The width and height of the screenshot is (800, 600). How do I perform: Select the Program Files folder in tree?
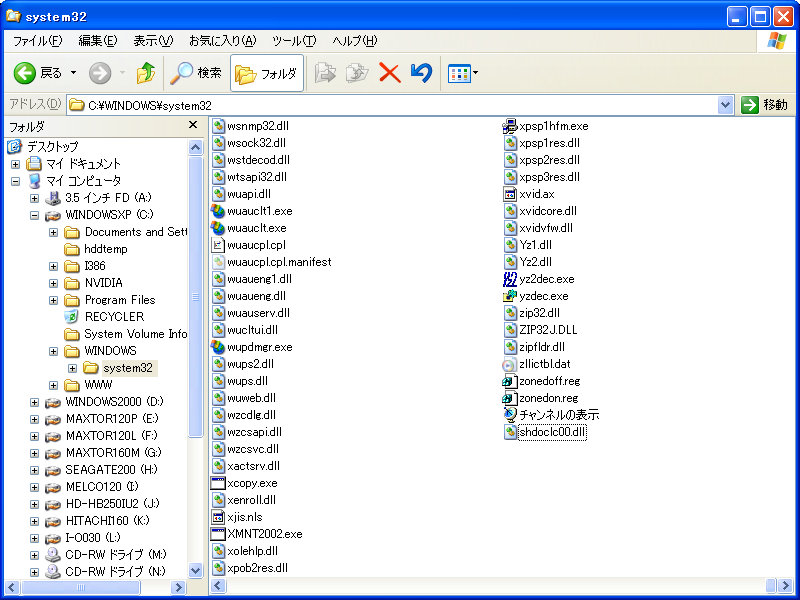click(x=119, y=300)
